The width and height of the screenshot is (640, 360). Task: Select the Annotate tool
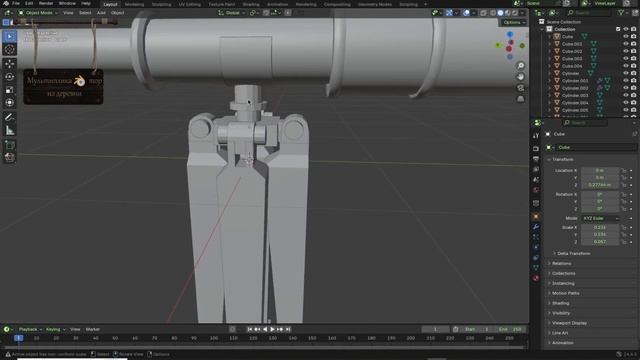(x=10, y=117)
